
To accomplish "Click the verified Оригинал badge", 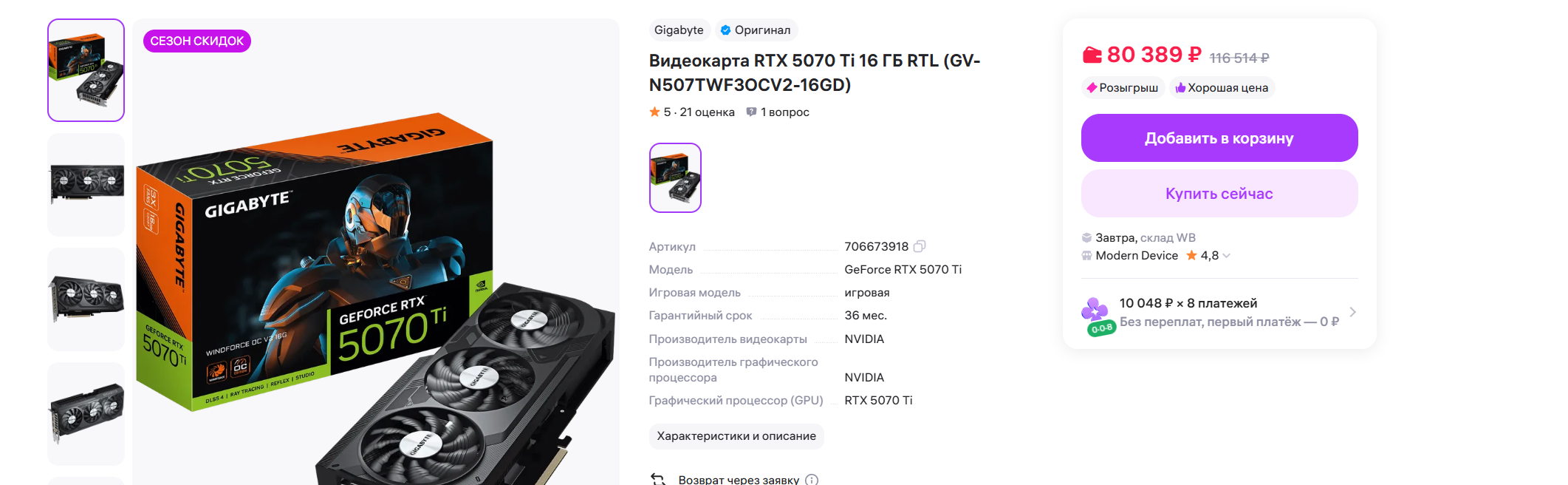I will 756,30.
